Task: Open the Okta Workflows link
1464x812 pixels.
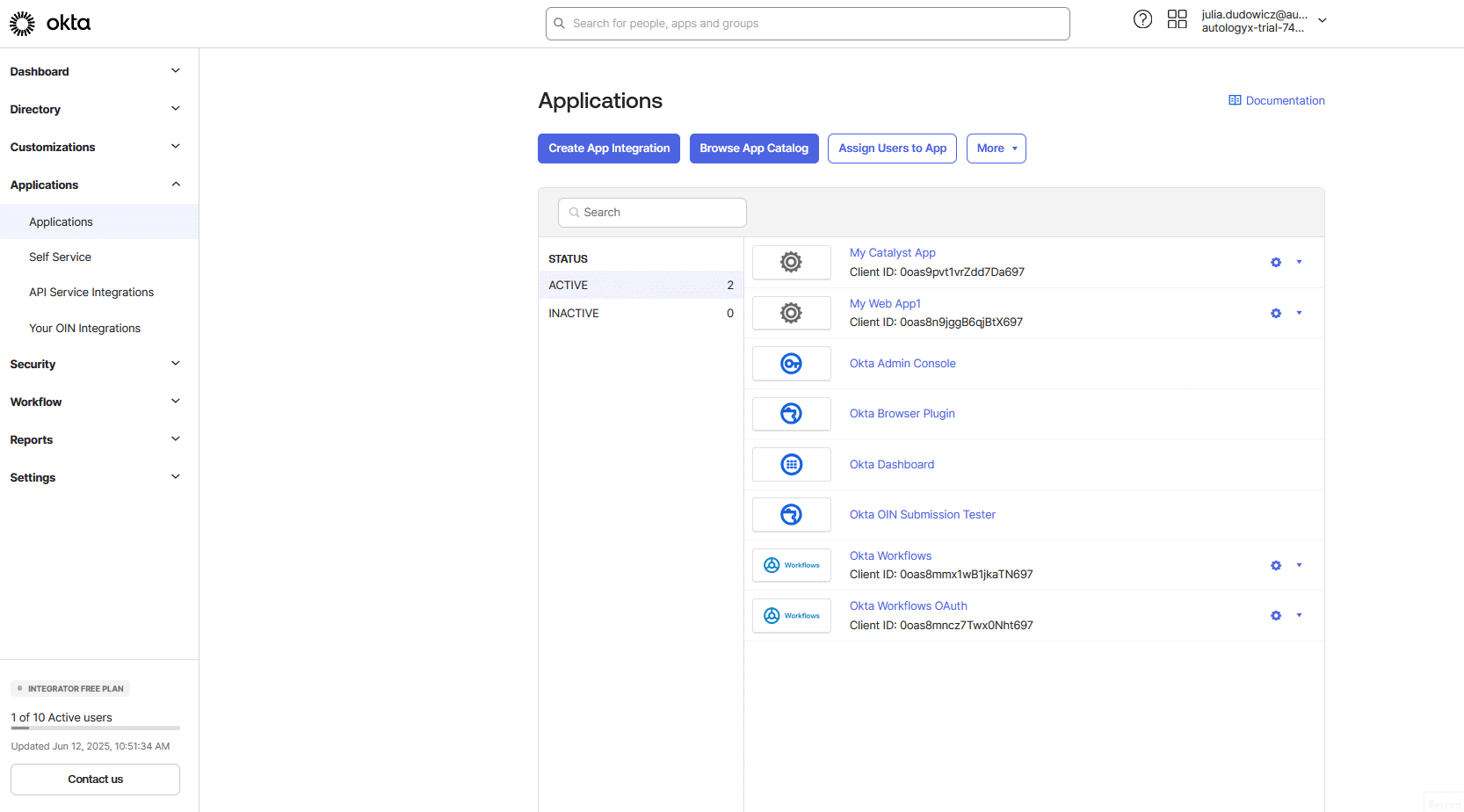Action: coord(890,556)
